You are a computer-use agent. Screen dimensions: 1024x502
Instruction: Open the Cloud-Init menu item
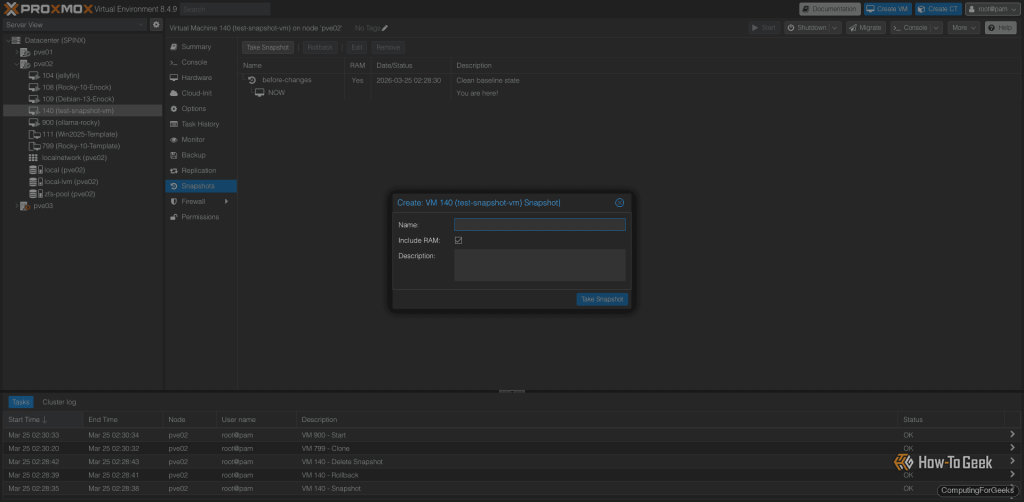click(x=201, y=93)
